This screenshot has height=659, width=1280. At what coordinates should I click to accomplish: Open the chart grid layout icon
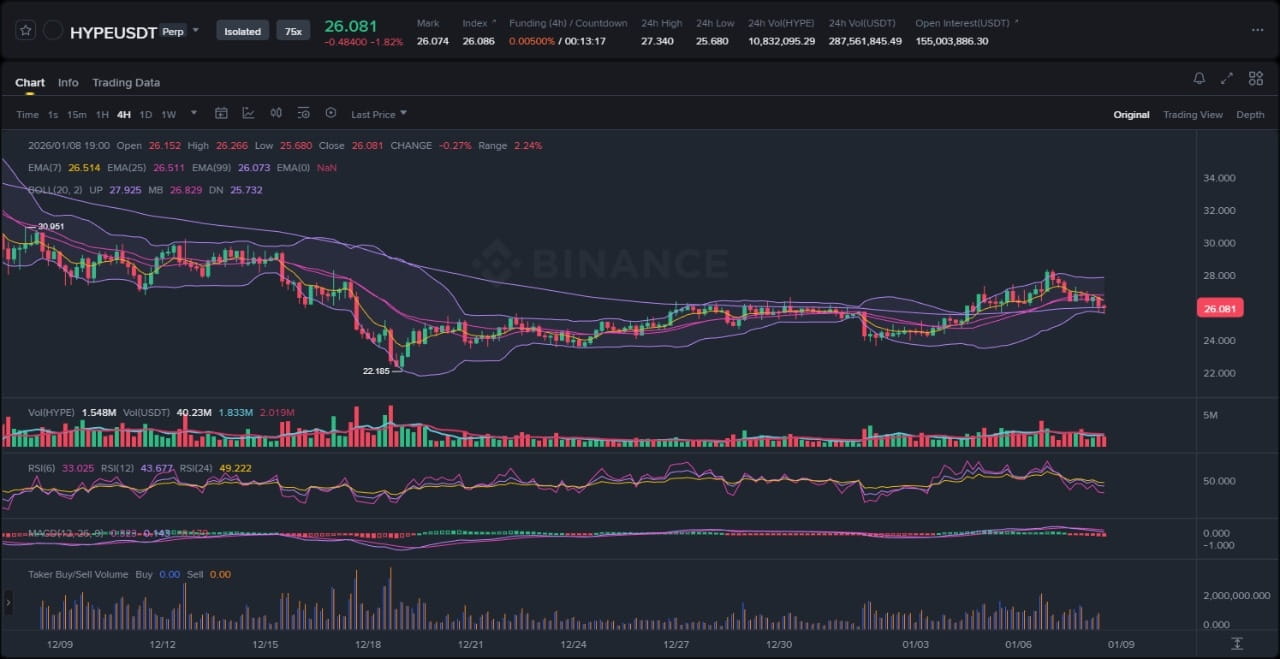click(x=1255, y=78)
